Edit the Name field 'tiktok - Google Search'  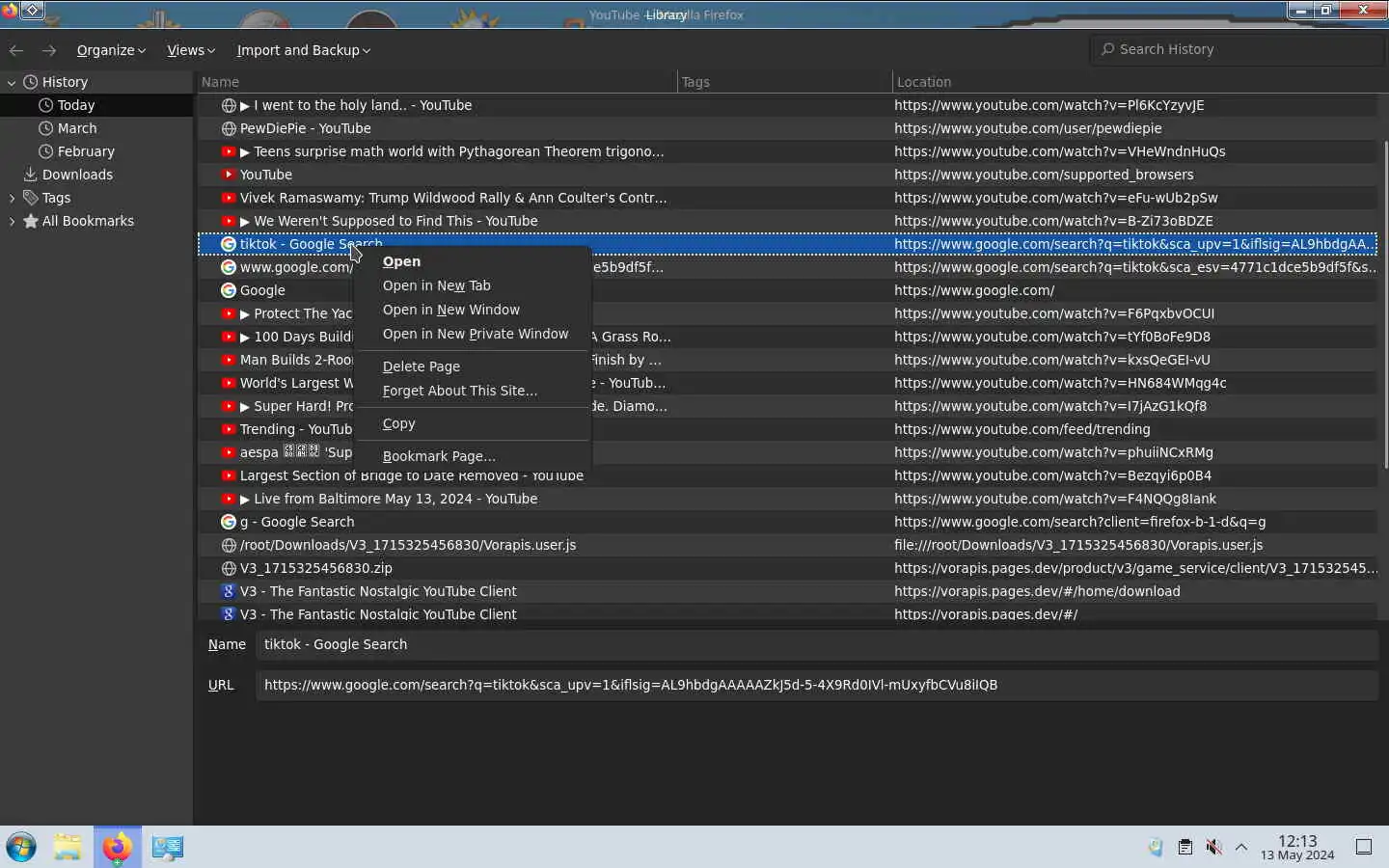pos(816,644)
